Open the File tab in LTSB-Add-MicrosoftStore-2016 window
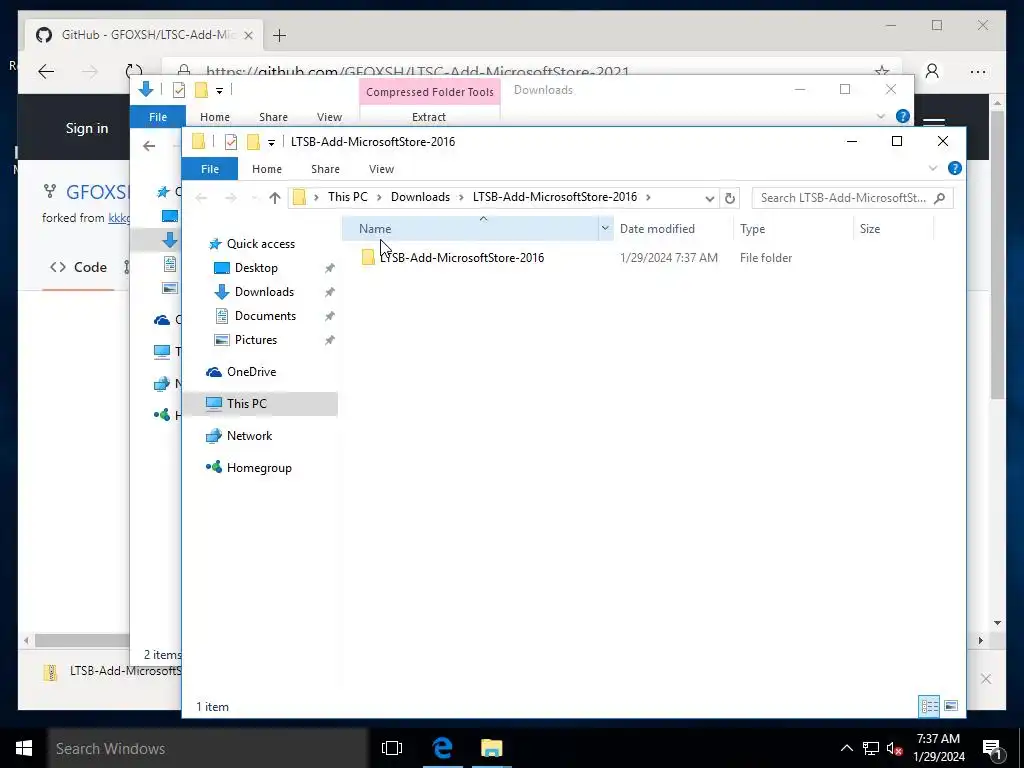 [210, 168]
